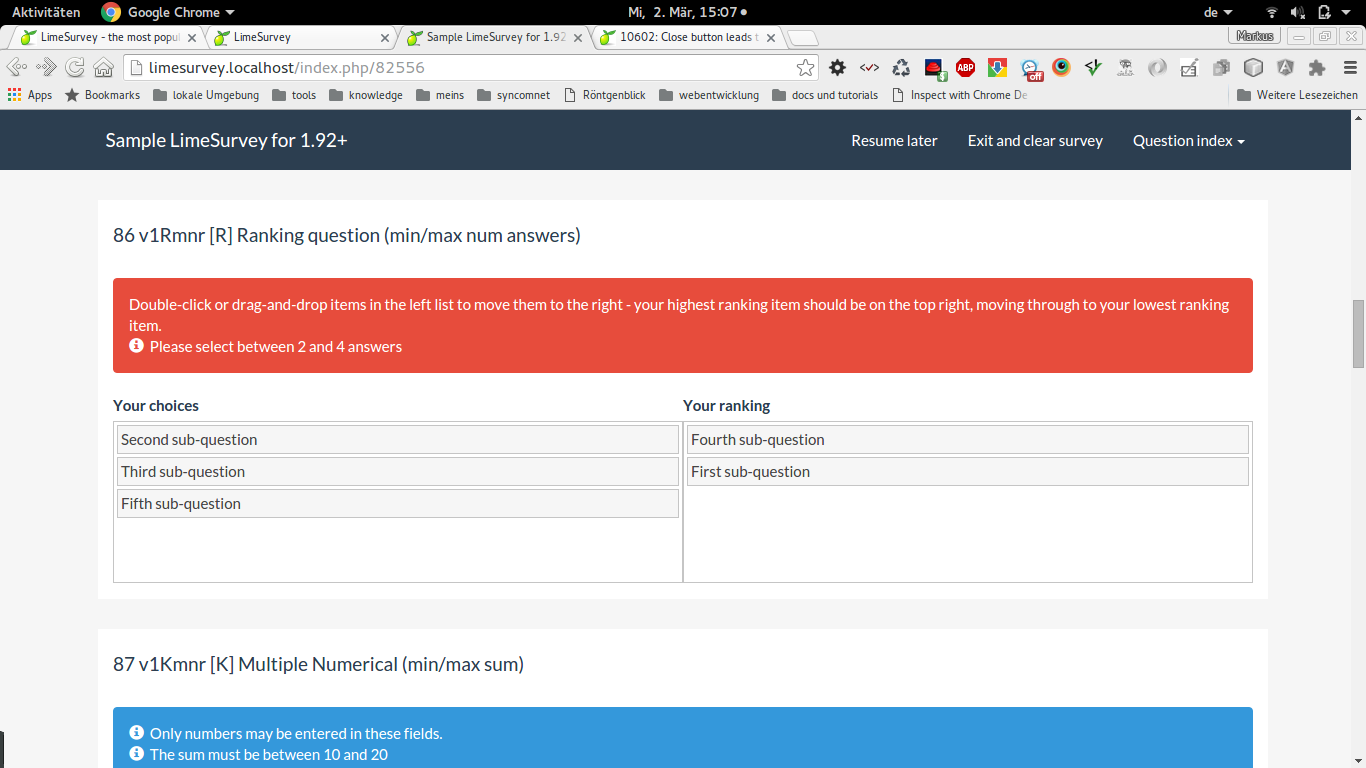Expand the Question index dropdown
The image size is (1366, 768).
(1188, 141)
